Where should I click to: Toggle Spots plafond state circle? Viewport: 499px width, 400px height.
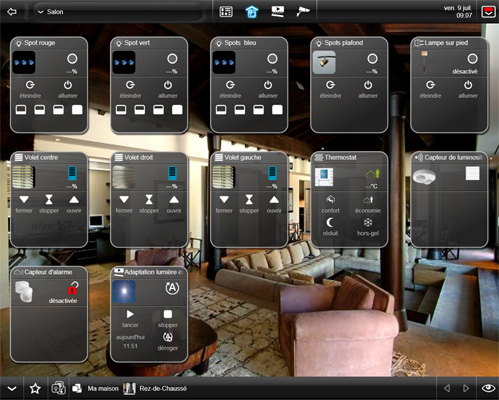pos(372,59)
